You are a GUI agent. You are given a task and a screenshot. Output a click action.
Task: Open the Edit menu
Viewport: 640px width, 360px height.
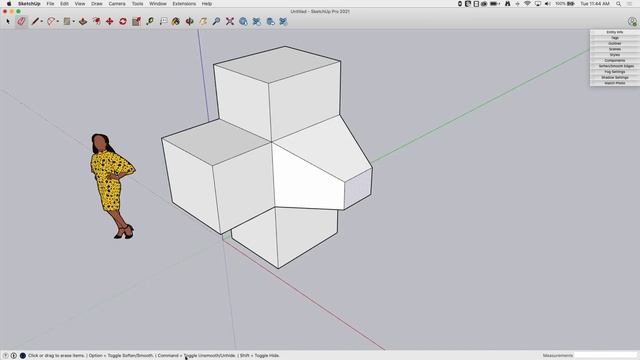64,4
